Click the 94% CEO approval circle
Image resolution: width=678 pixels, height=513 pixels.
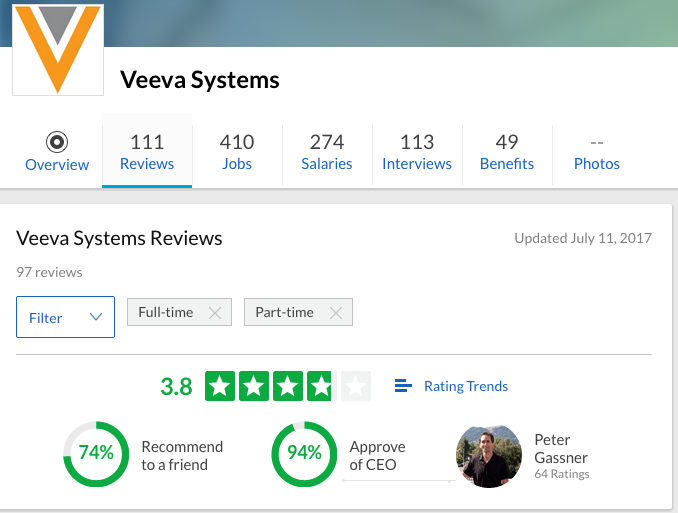coord(303,453)
